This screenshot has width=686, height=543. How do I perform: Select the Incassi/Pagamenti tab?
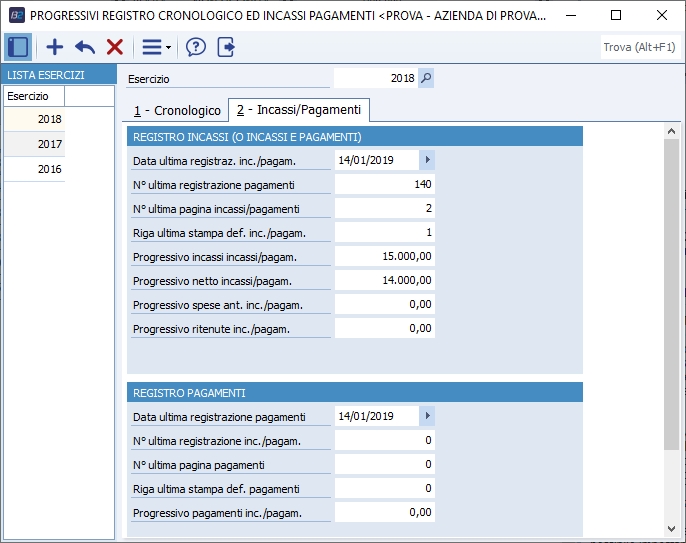click(x=299, y=110)
